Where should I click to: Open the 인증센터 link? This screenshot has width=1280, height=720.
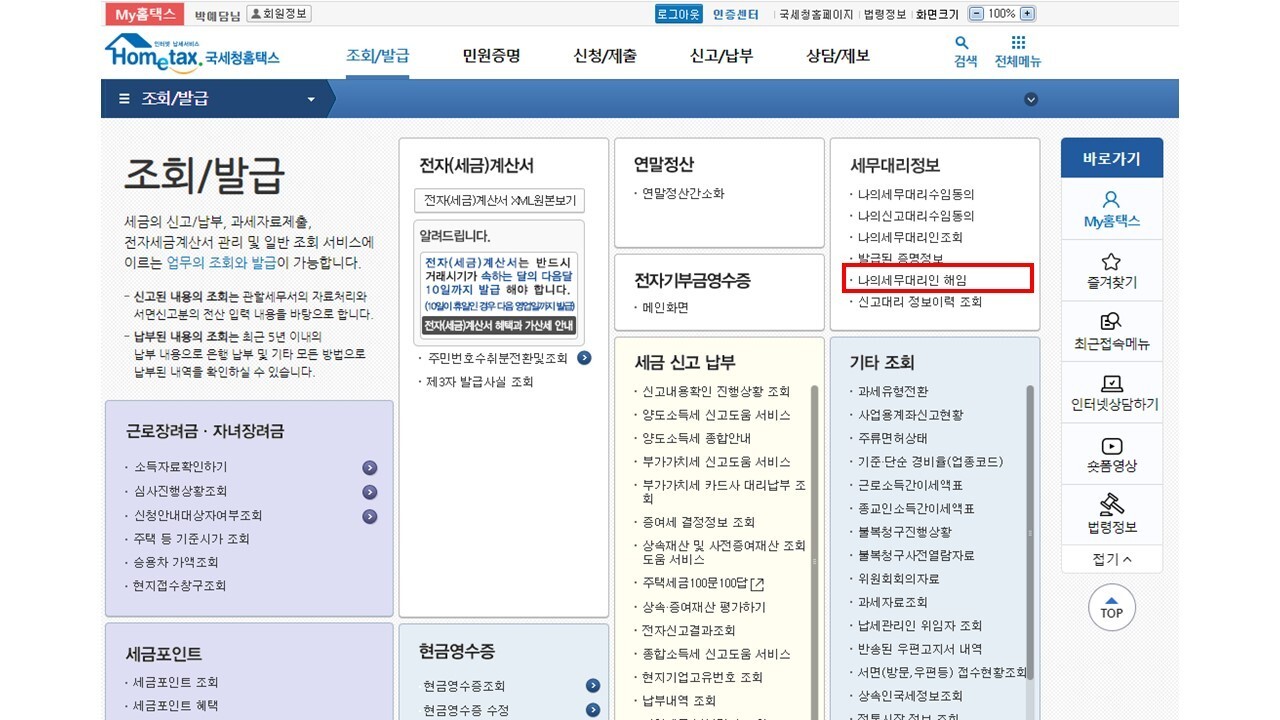[x=736, y=14]
